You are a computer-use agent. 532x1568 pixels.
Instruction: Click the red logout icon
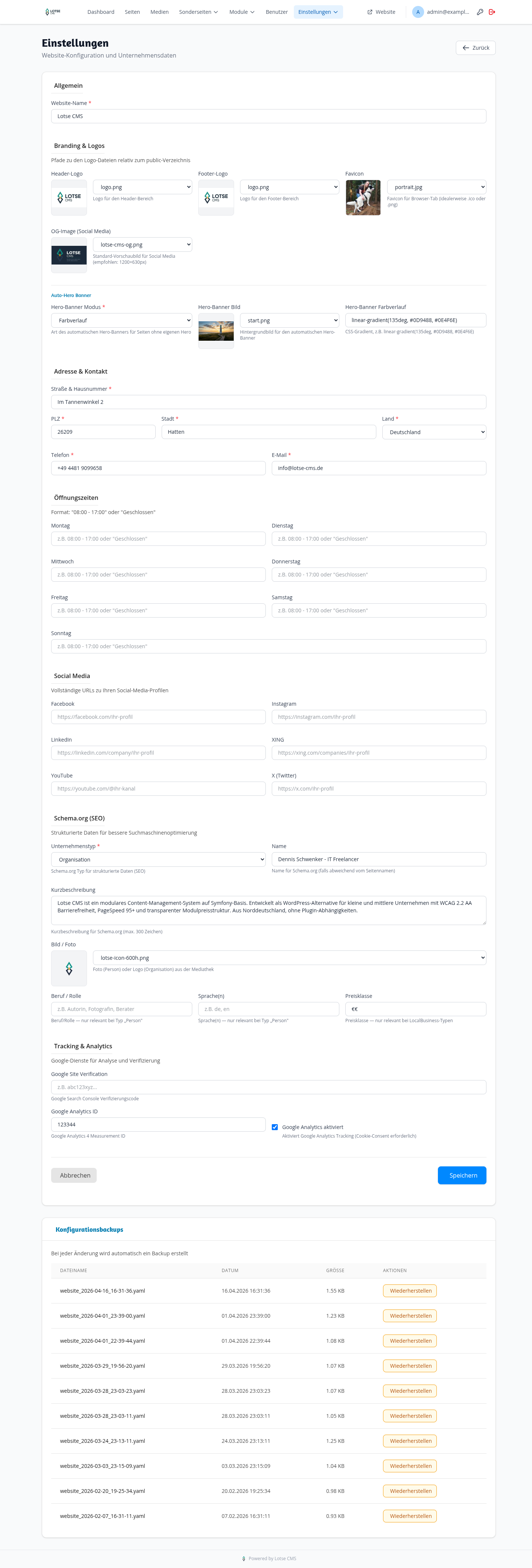(492, 12)
